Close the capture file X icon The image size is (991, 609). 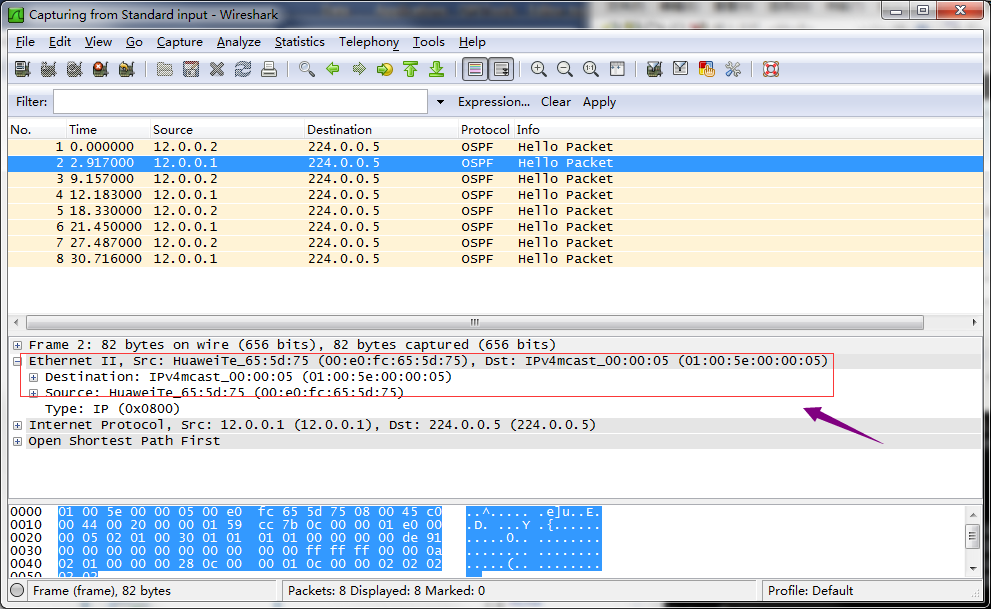click(217, 69)
